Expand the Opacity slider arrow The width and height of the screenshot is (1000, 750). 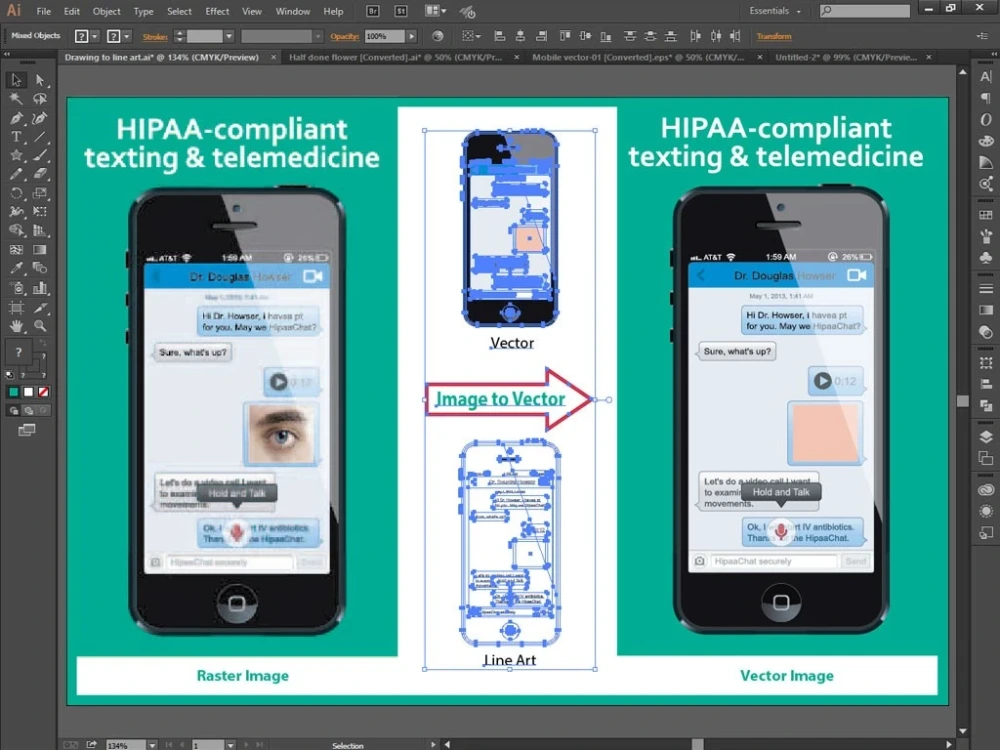[412, 36]
